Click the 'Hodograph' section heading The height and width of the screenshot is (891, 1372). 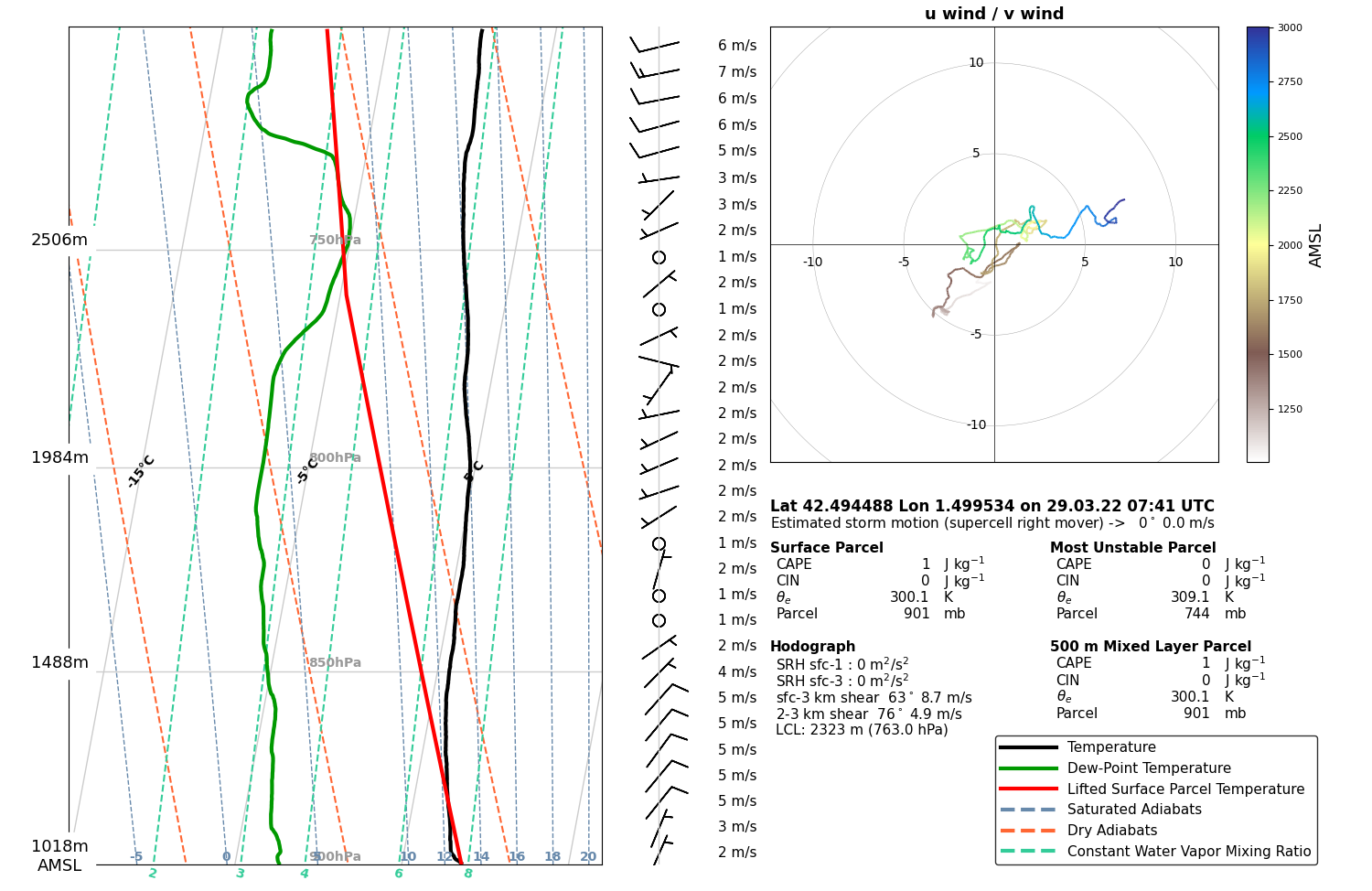(x=812, y=647)
